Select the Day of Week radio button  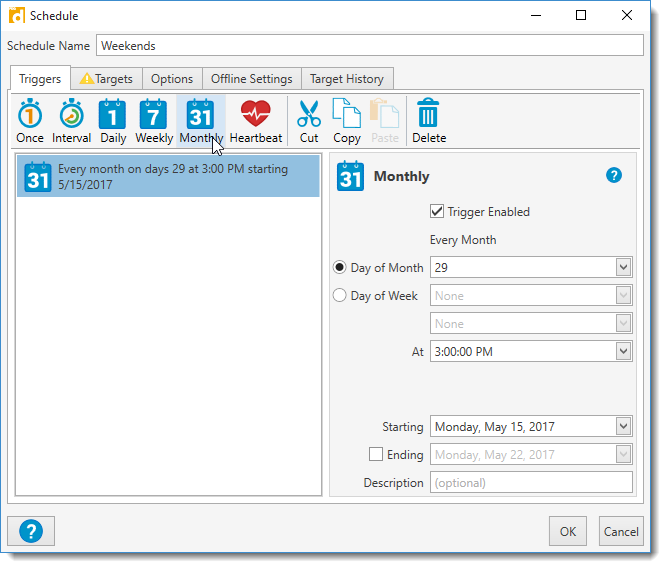(x=339, y=295)
